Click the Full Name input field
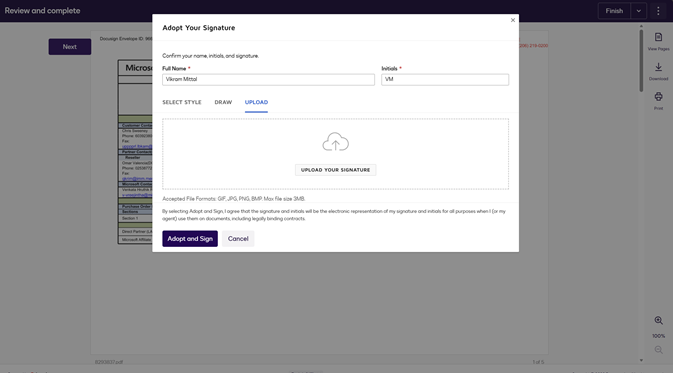The height and width of the screenshot is (373, 673). (x=268, y=79)
